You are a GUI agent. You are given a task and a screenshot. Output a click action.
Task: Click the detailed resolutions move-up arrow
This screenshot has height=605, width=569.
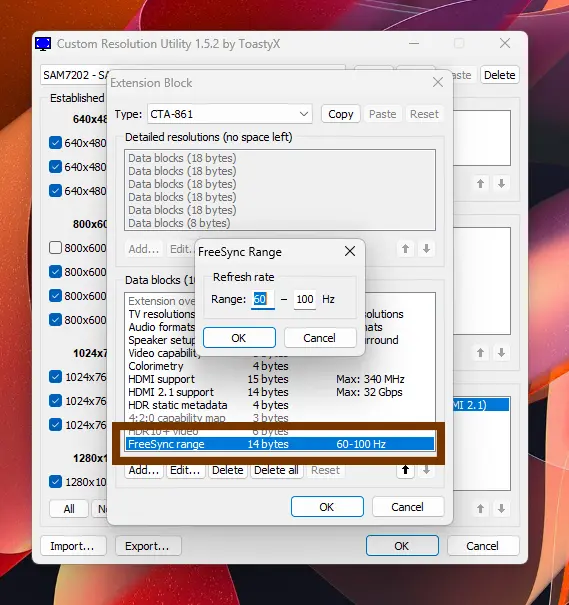point(405,249)
